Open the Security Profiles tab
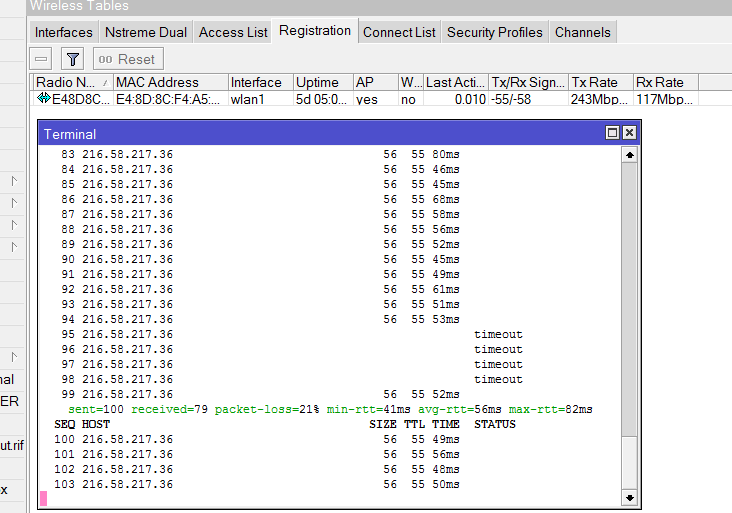Viewport: 732px width, 513px height. [x=495, y=32]
